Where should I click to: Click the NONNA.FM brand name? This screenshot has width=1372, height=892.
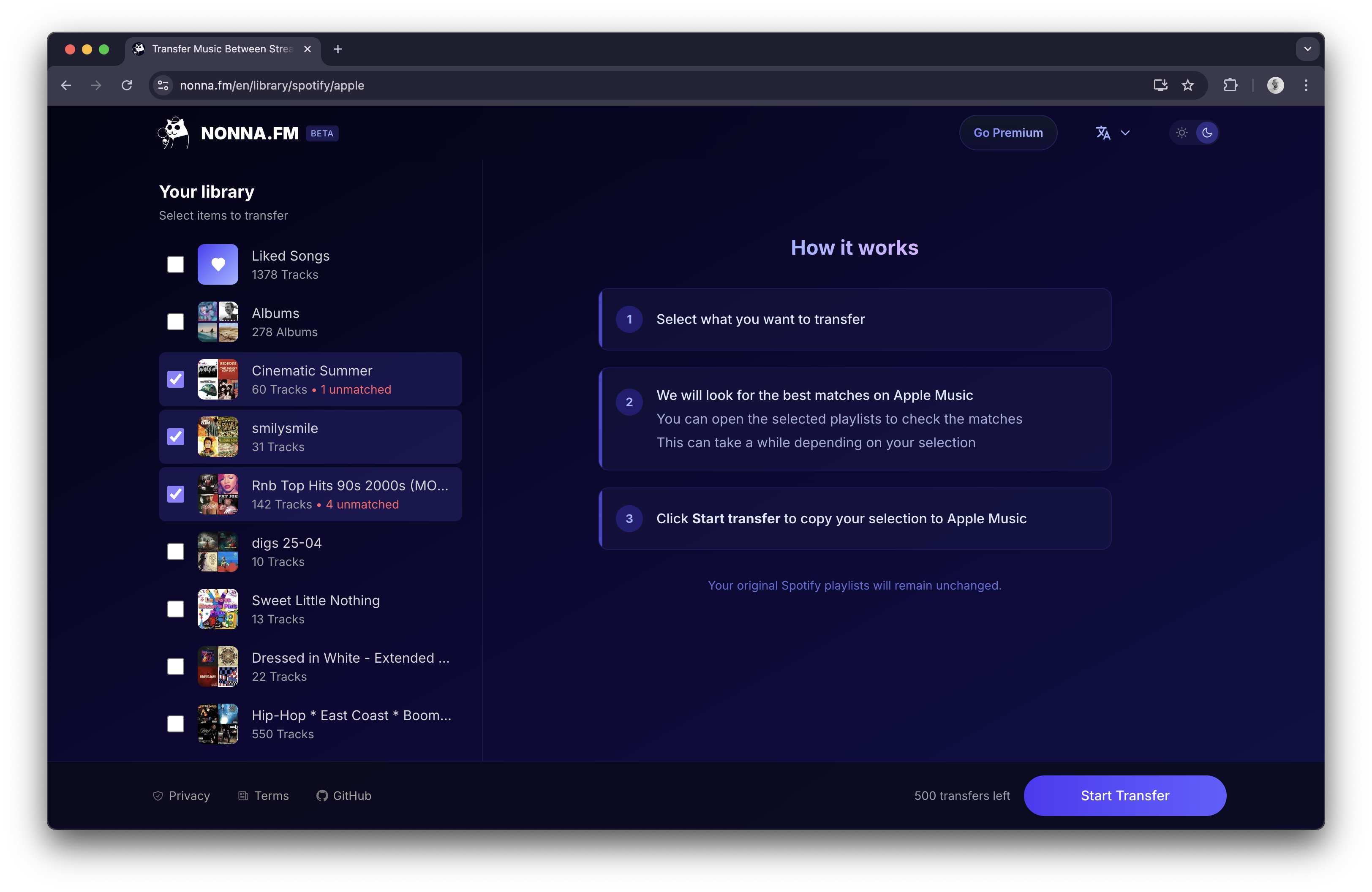(x=250, y=133)
